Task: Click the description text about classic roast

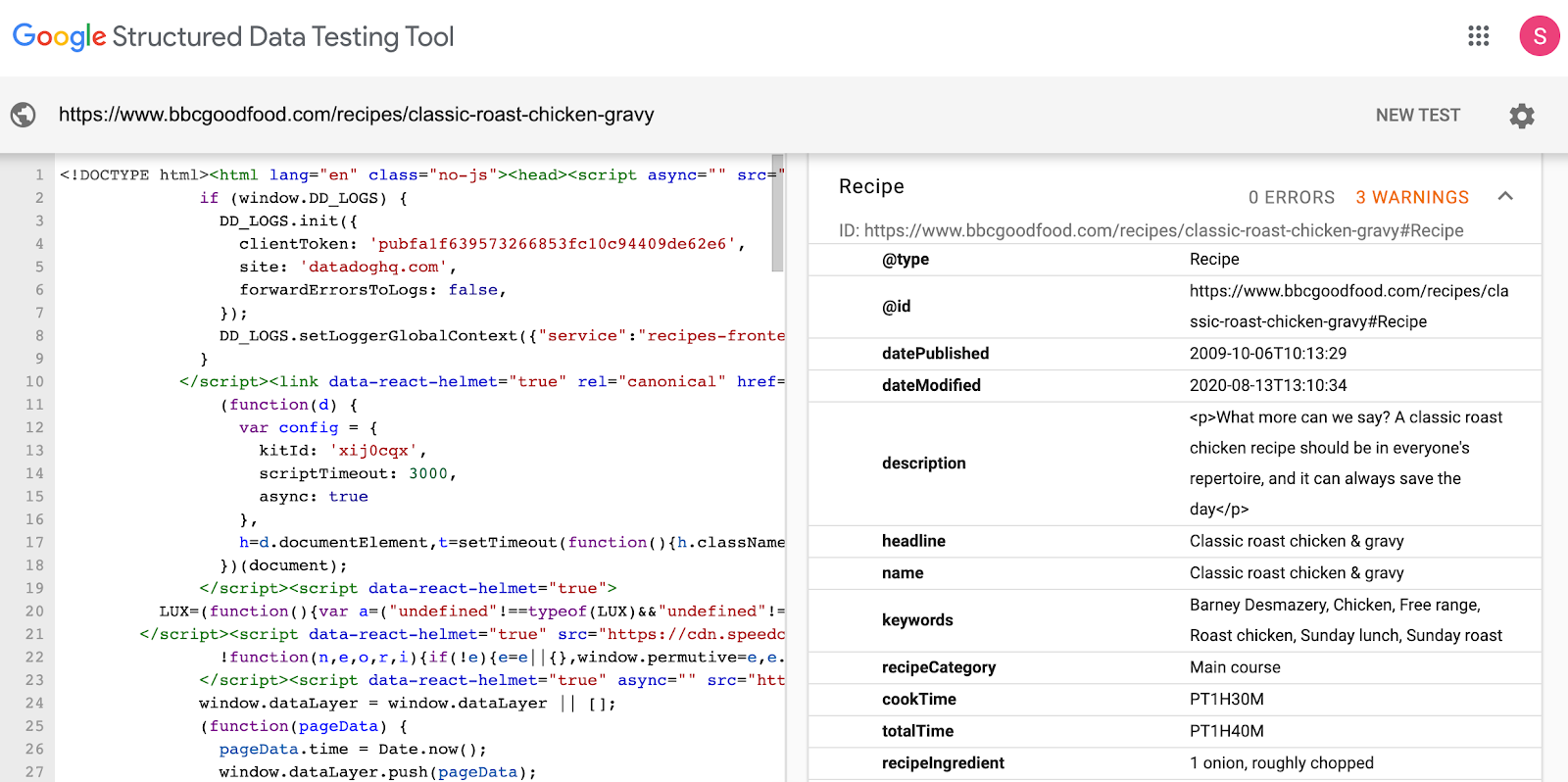Action: pos(1346,463)
